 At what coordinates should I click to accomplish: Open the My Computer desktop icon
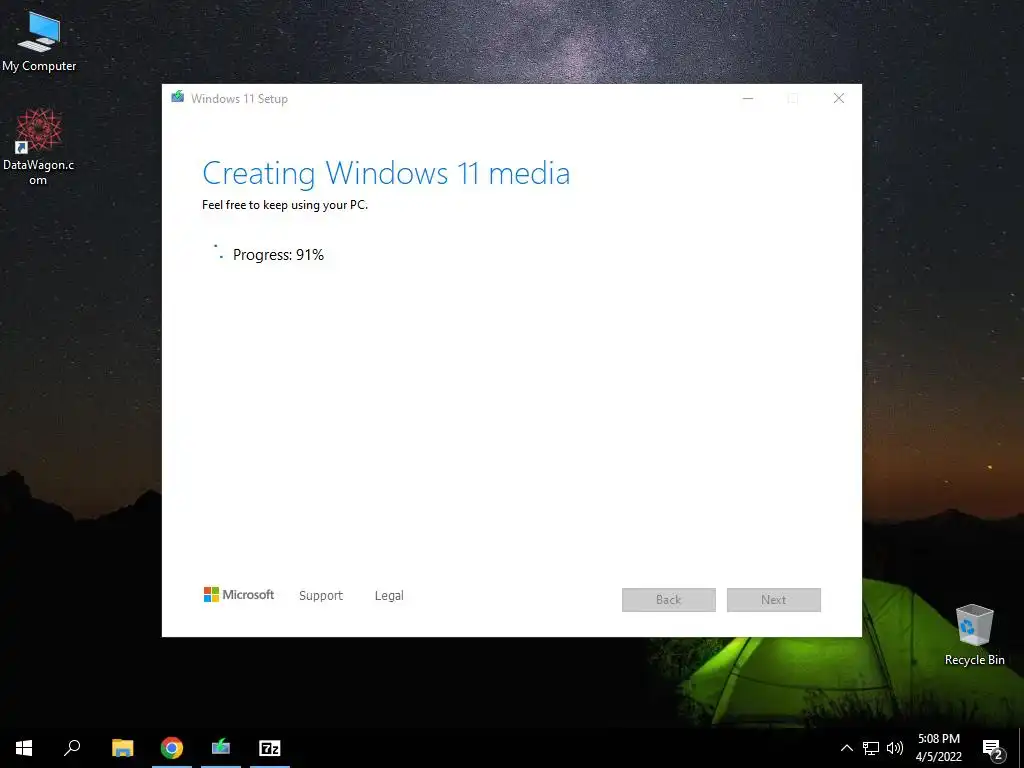[39, 40]
